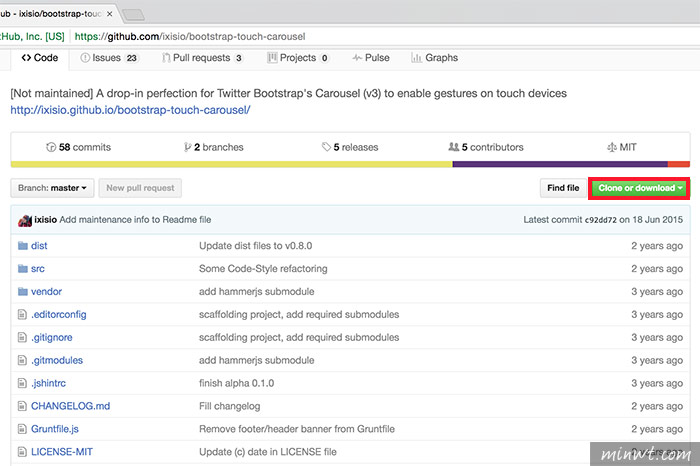View the 5 releases
700x466 pixels.
click(x=350, y=147)
